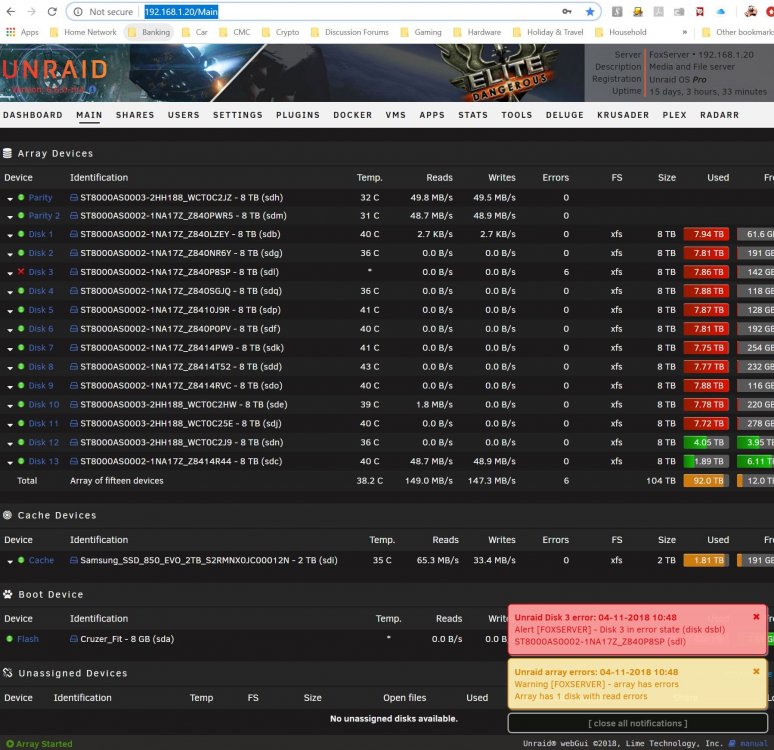
Task: Expand the Disk 1 dropdown arrow
Action: coord(10,236)
